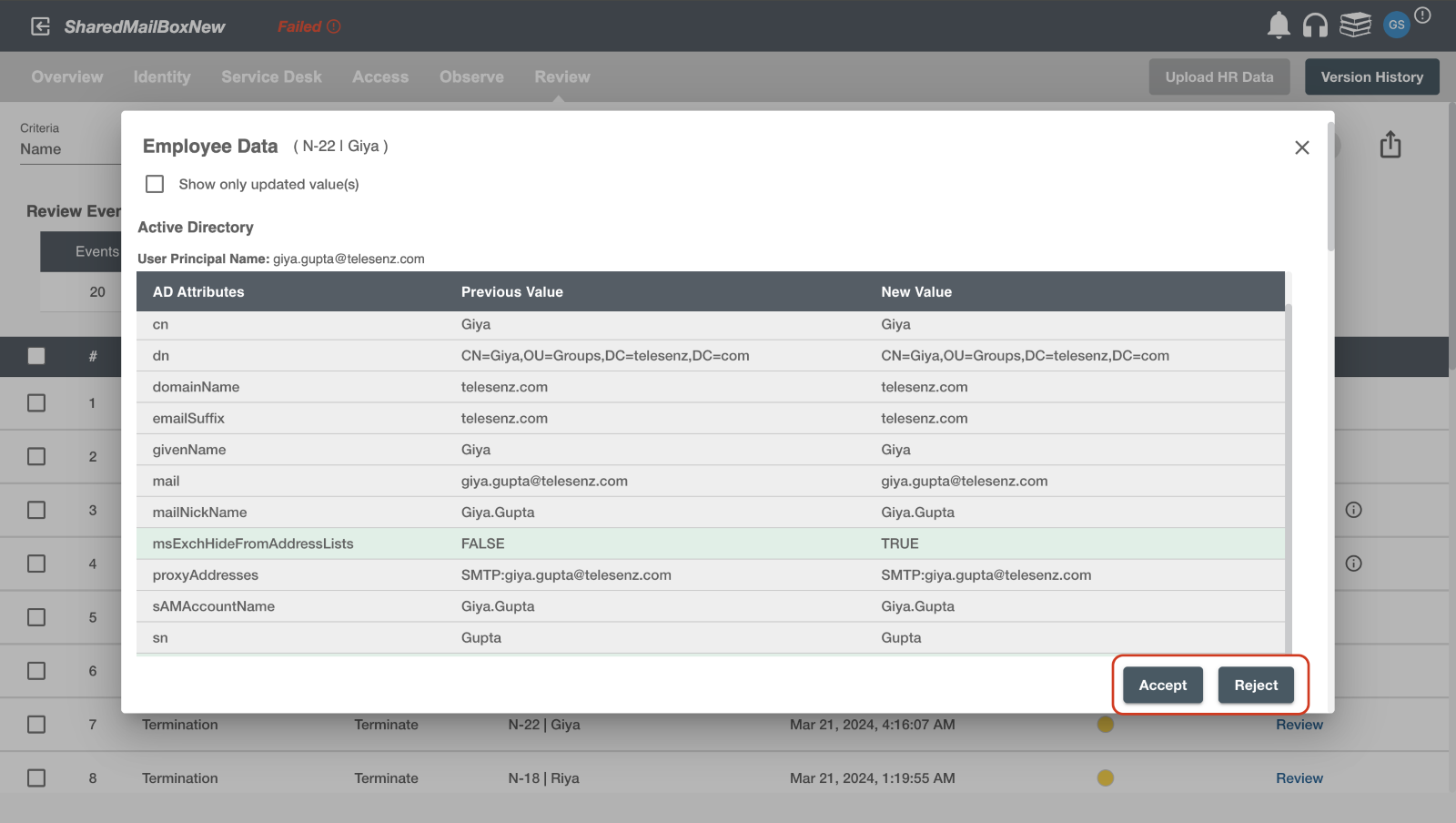Click the domainName attribute cell
Screen dimensions: 1456x823
tap(197, 387)
